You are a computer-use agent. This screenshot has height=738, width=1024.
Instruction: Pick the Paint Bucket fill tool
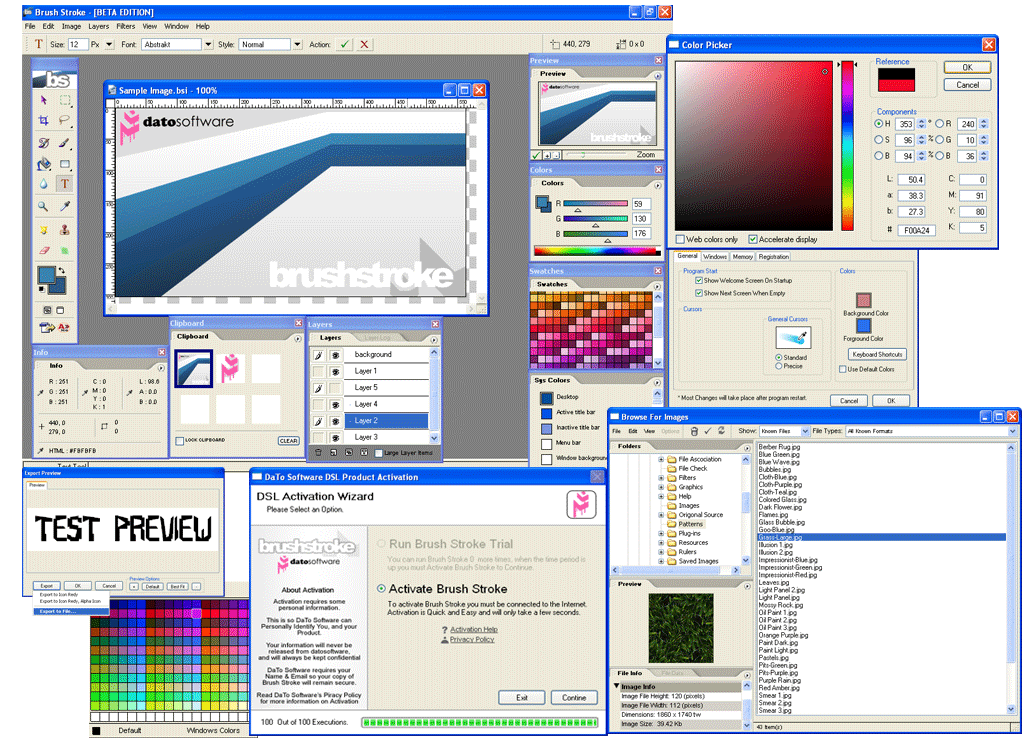[44, 164]
